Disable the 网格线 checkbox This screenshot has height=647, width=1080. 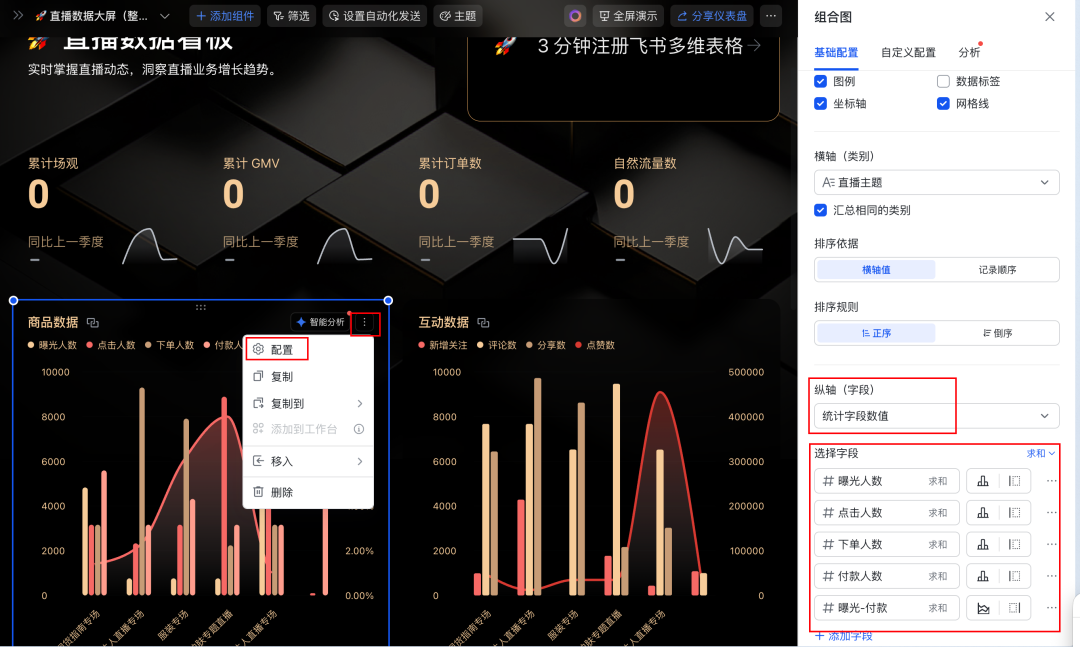click(943, 103)
